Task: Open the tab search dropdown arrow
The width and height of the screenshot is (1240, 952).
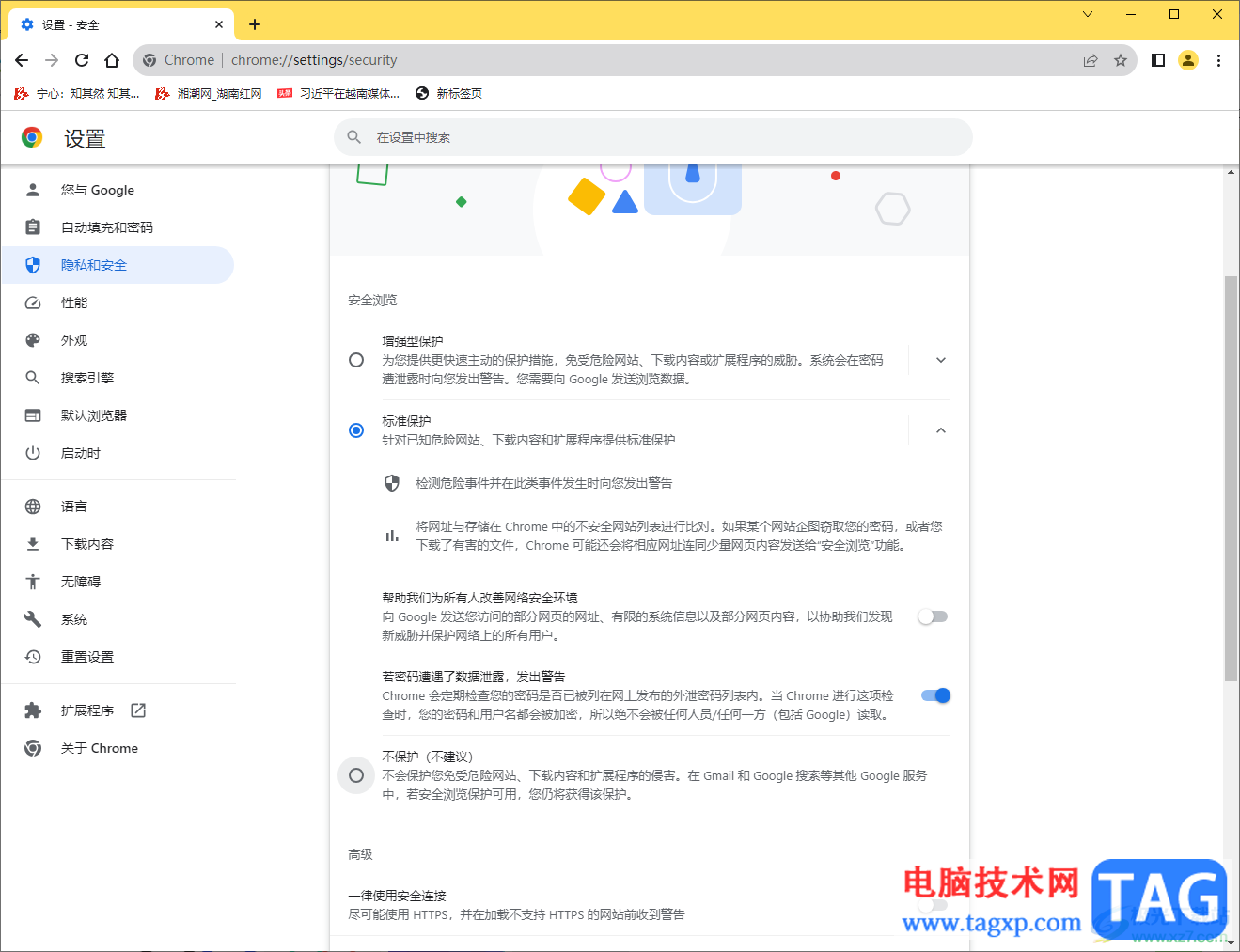Action: point(1088,14)
